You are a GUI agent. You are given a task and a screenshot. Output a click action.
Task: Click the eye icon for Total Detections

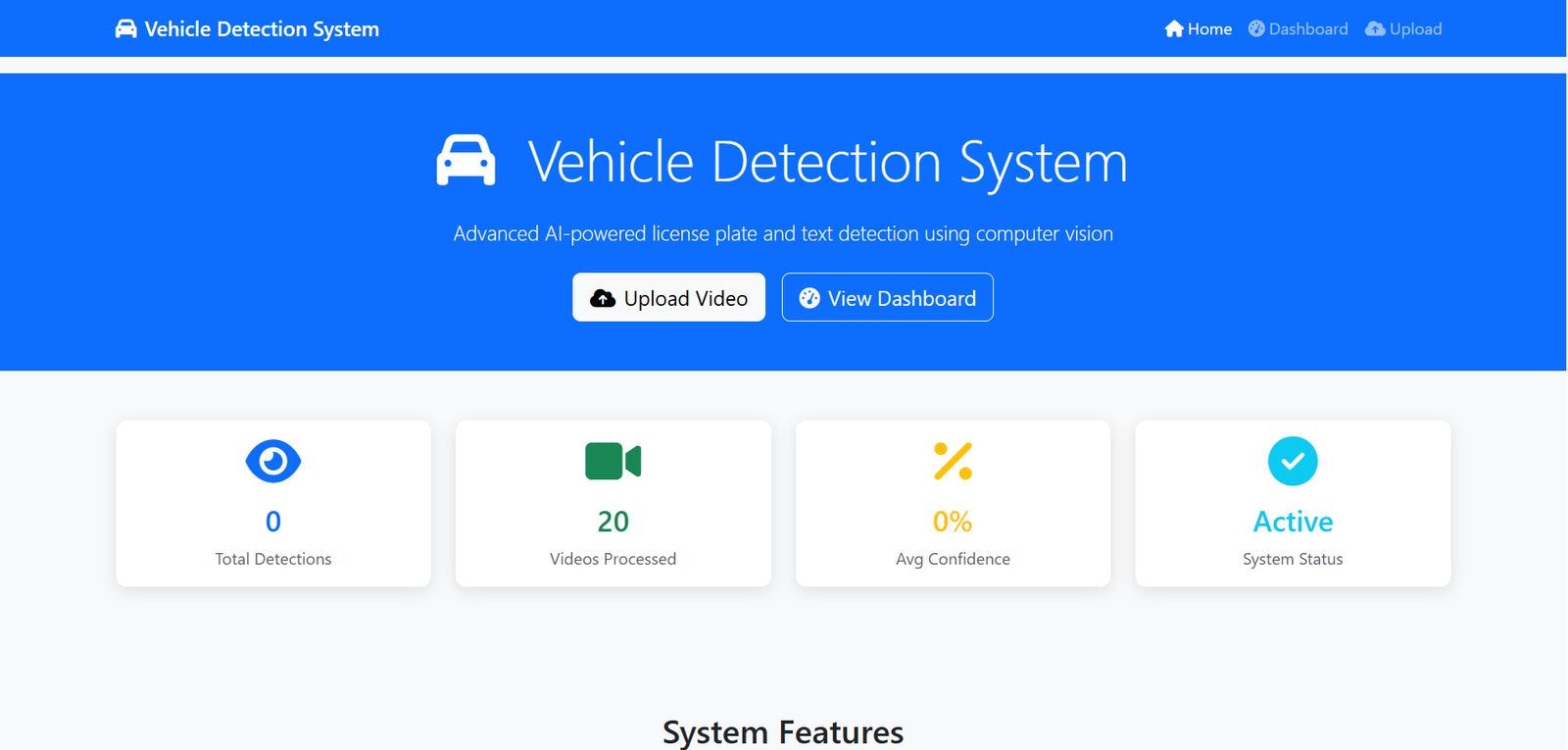point(273,461)
